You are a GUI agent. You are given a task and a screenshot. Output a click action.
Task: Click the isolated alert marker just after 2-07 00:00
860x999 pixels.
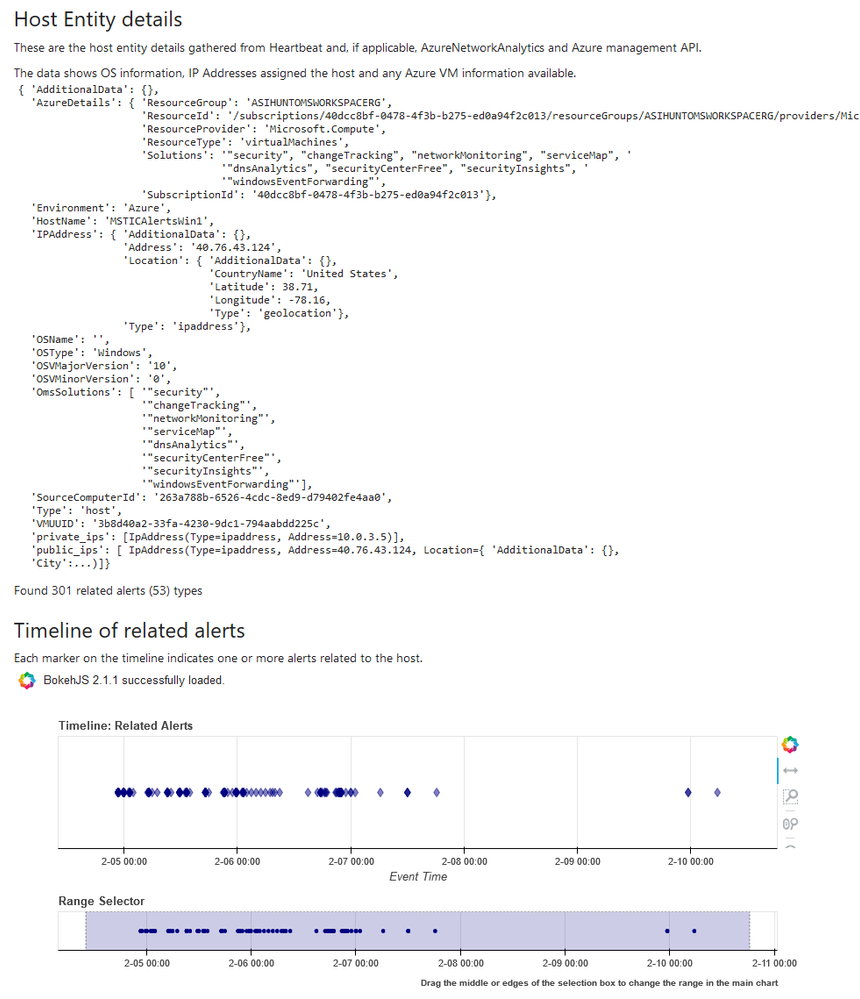tap(380, 793)
